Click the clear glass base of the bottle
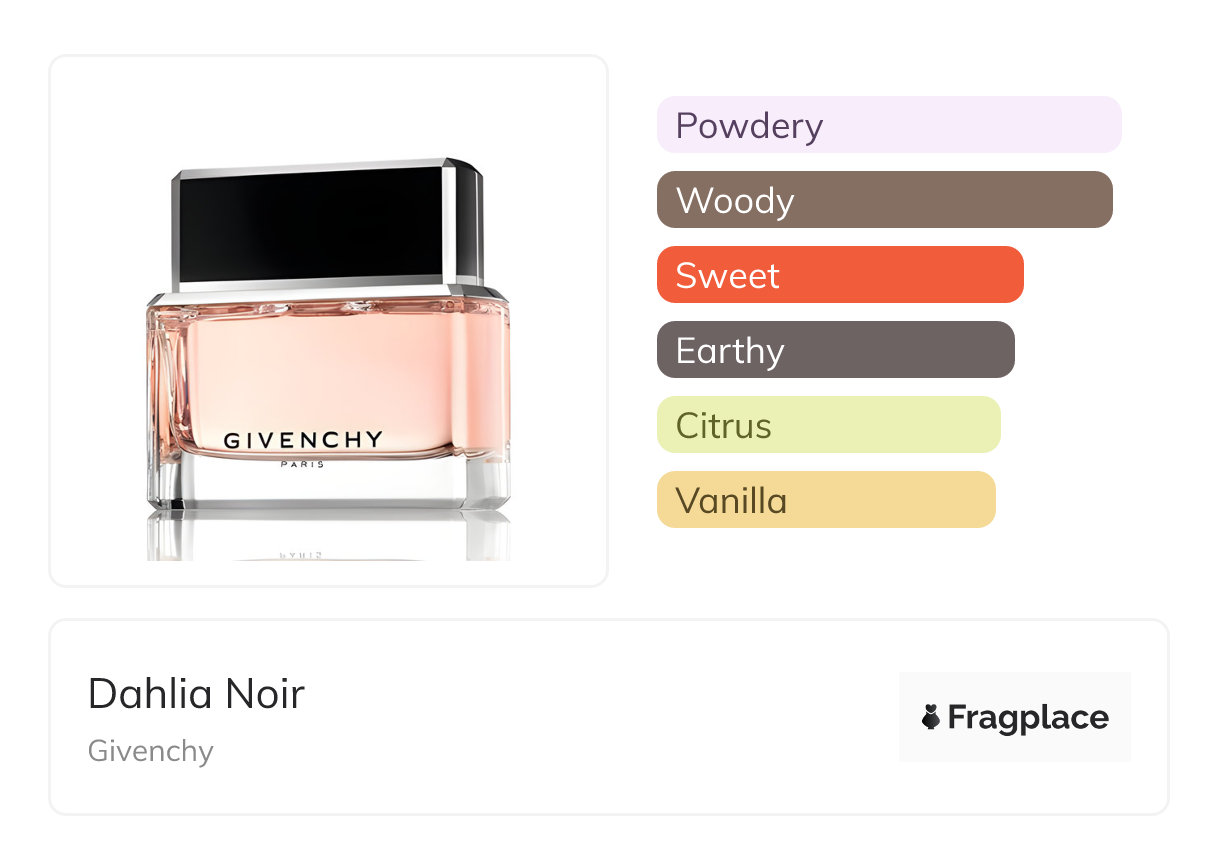Image resolution: width=1218 pixels, height=864 pixels. click(320, 488)
